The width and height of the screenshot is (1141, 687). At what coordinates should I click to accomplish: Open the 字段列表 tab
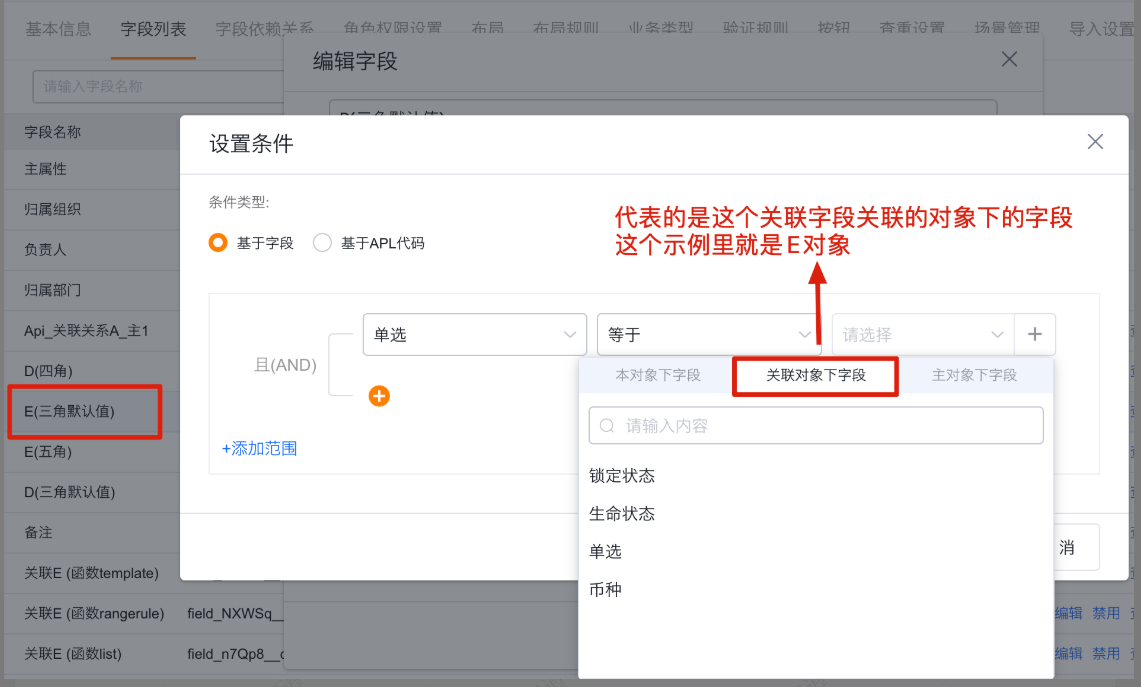point(154,29)
